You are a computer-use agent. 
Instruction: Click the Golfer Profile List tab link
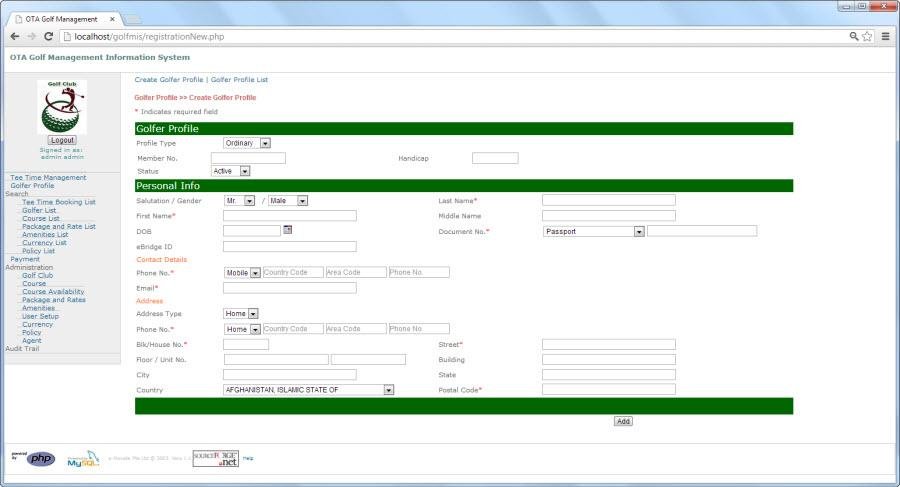[x=239, y=80]
